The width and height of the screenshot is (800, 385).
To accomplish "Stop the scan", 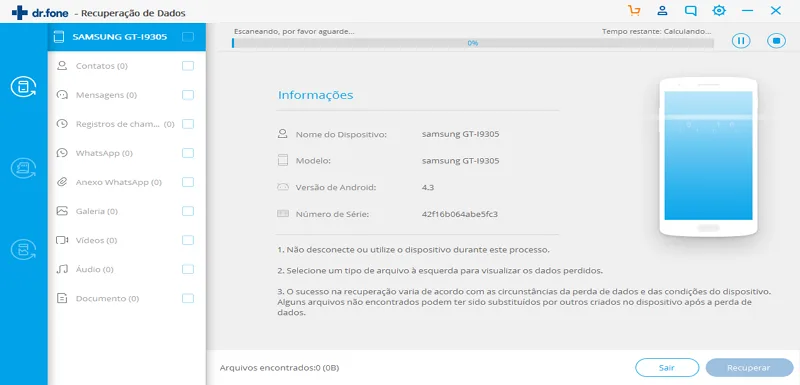I will [777, 41].
